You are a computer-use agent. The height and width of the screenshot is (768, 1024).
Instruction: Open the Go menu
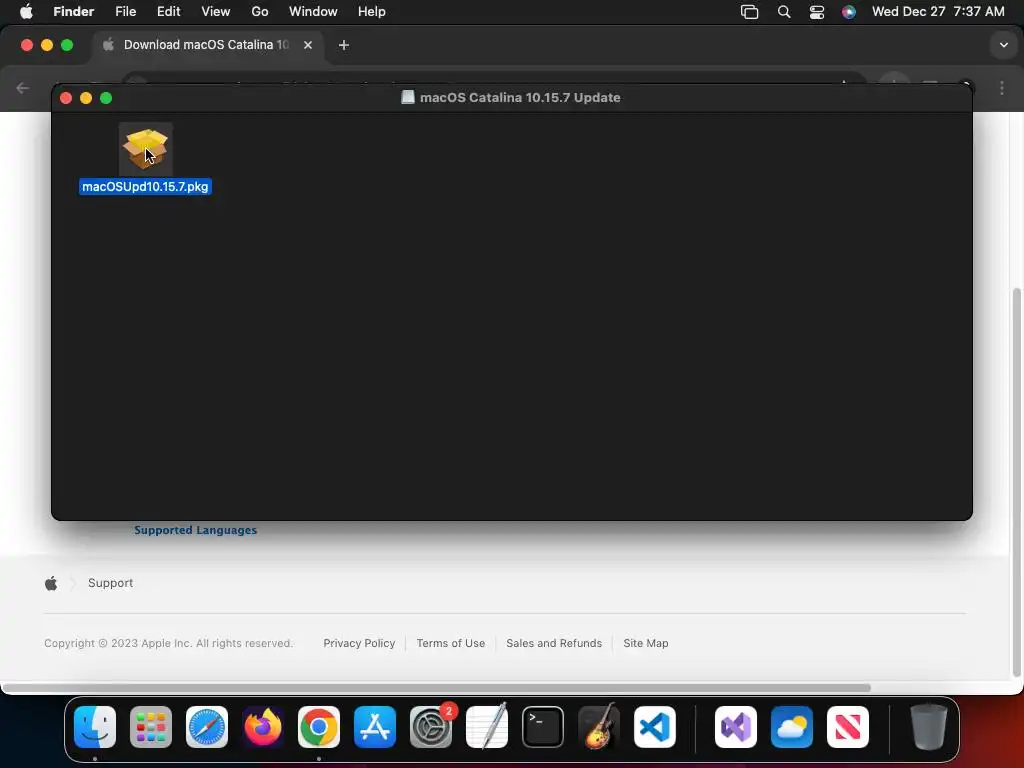(x=260, y=12)
